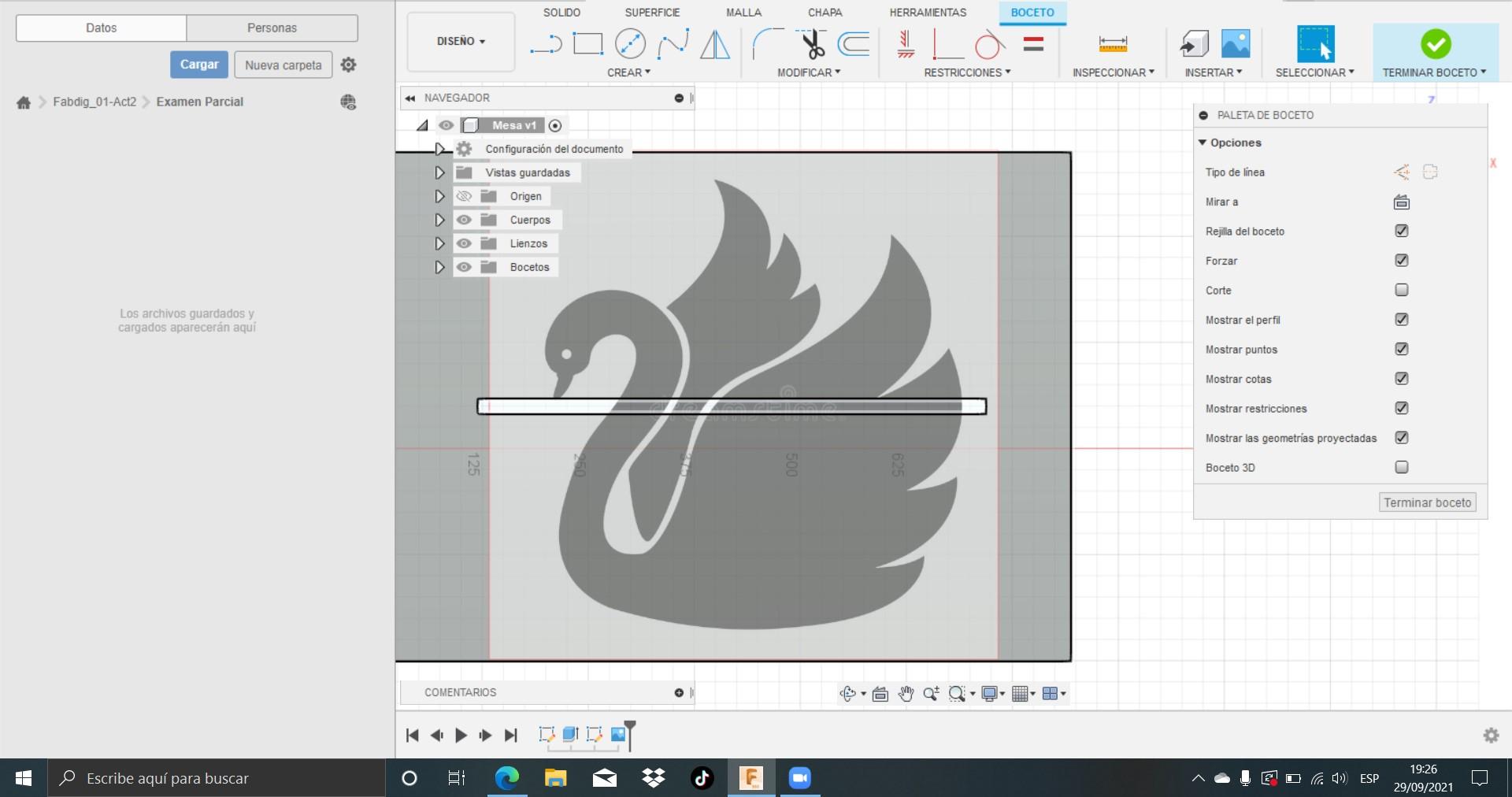Open Microsoft Edge from the taskbar
1512x797 pixels.
tap(506, 778)
